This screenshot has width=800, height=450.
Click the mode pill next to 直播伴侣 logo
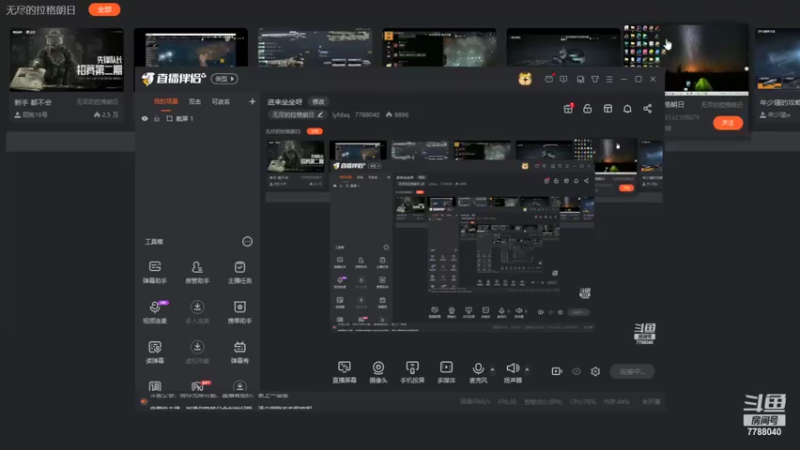225,79
